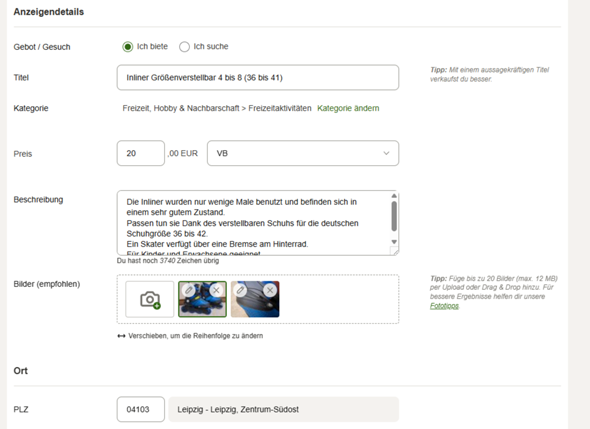Click the move arrows icon beside Verschieben

[121, 336]
